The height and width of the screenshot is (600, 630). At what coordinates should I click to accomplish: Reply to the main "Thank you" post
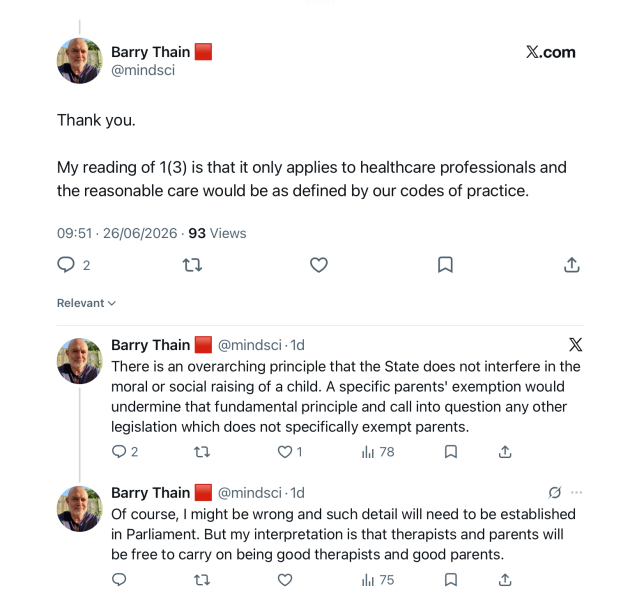click(x=74, y=265)
